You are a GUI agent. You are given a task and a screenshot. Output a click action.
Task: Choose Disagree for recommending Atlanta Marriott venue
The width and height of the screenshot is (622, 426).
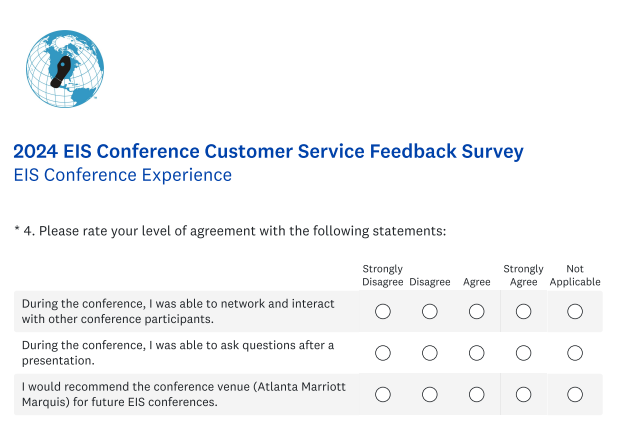[x=430, y=394]
